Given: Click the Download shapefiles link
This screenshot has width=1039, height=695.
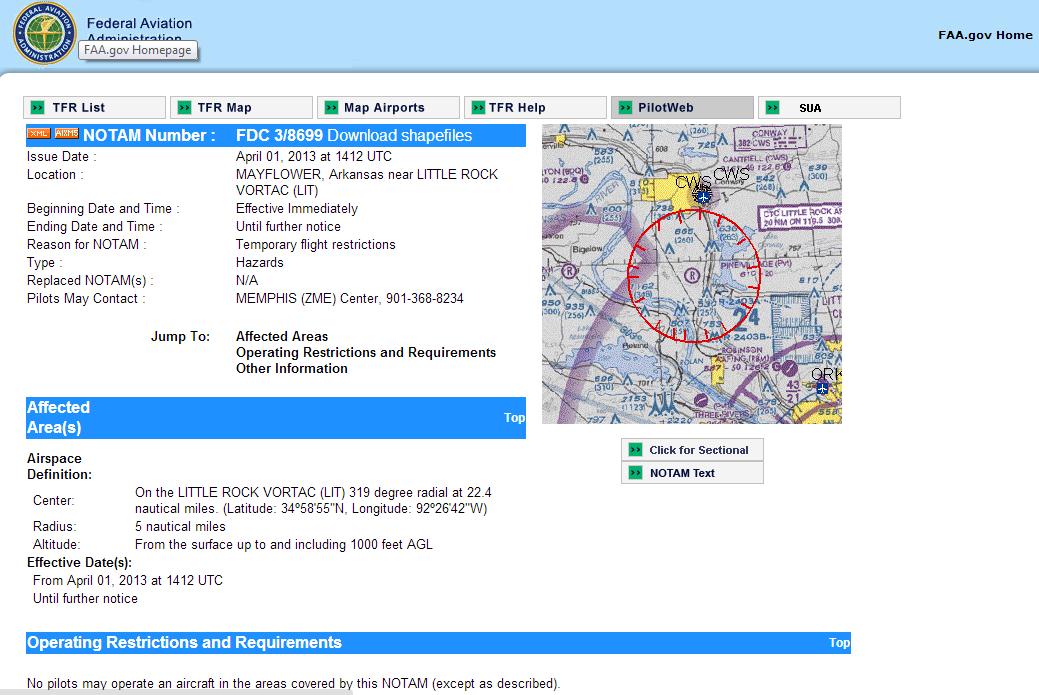Looking at the screenshot, I should pyautogui.click(x=399, y=136).
